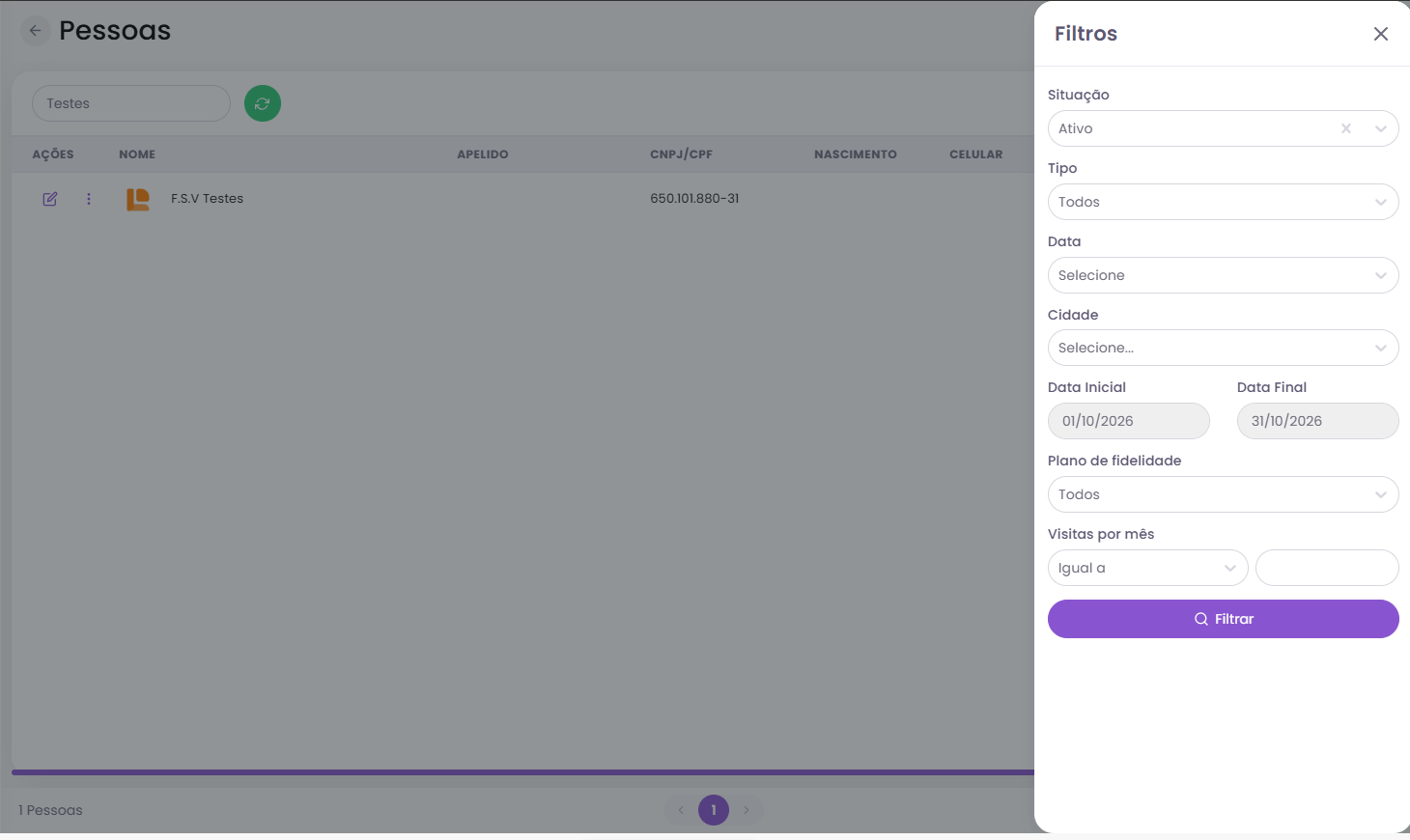This screenshot has width=1410, height=840.
Task: Sort by the NOME column header
Action: tap(137, 154)
